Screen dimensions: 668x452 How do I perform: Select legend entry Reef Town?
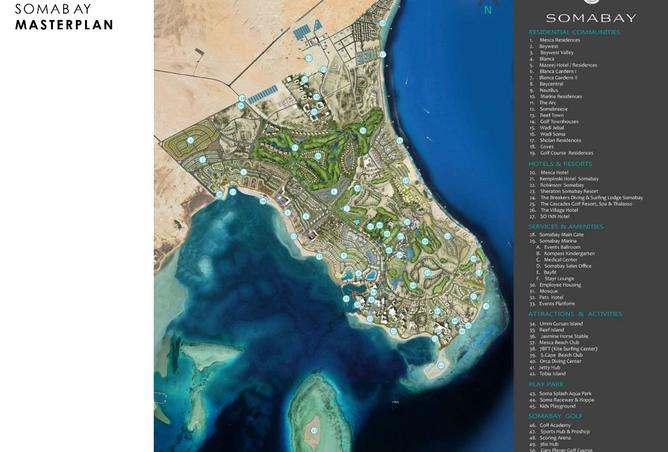pos(547,115)
